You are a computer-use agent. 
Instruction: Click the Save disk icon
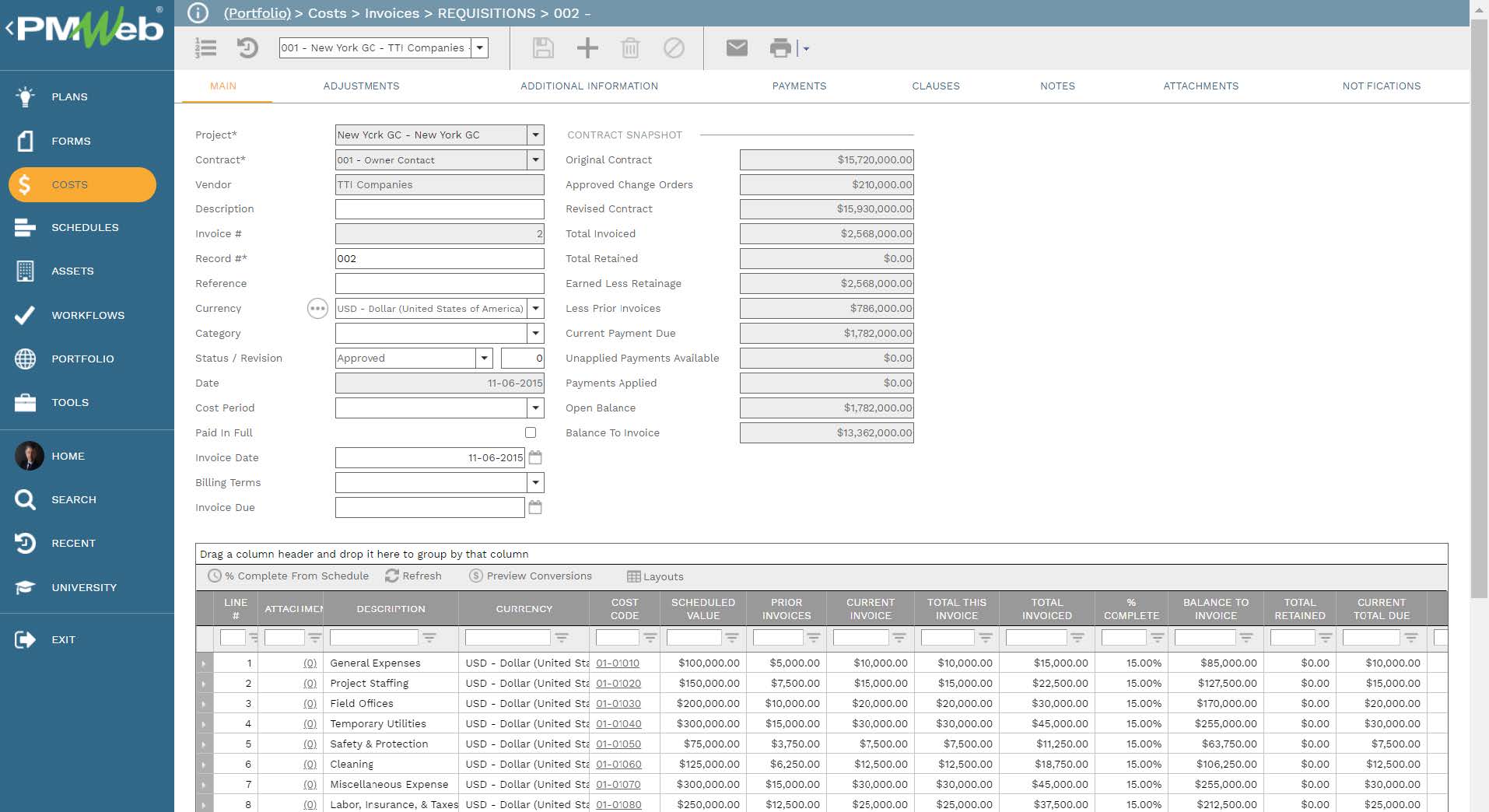pyautogui.click(x=543, y=48)
